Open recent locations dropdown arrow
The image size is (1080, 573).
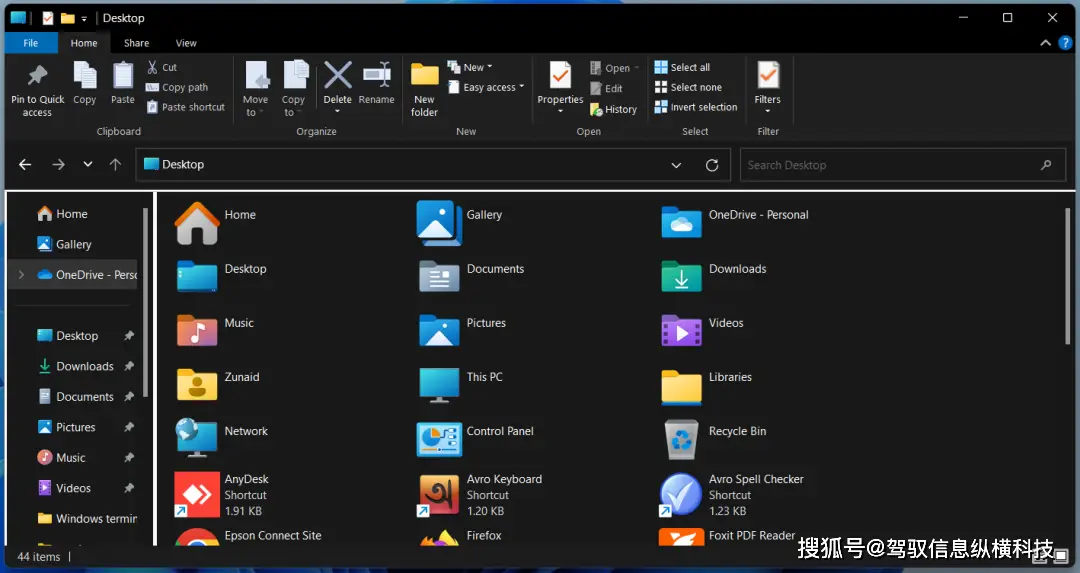click(87, 165)
